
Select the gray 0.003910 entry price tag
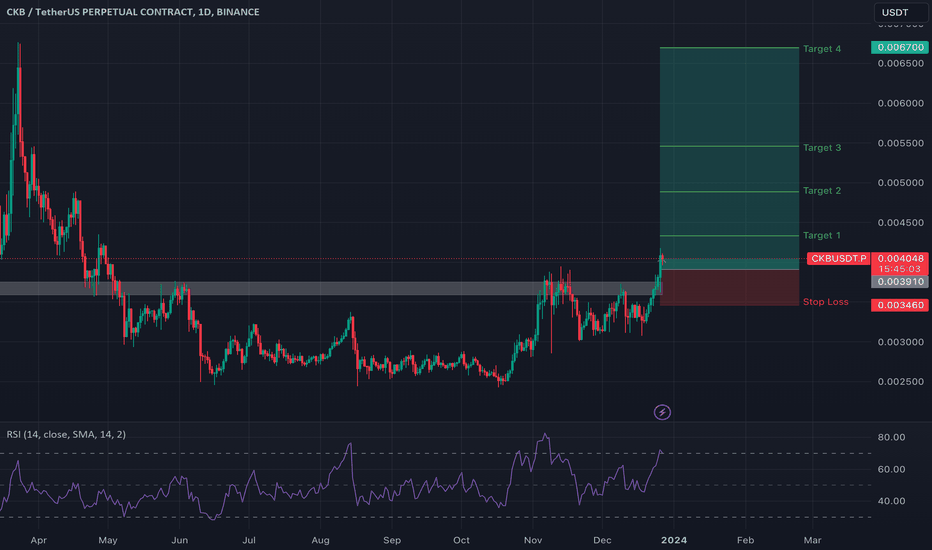(x=900, y=282)
